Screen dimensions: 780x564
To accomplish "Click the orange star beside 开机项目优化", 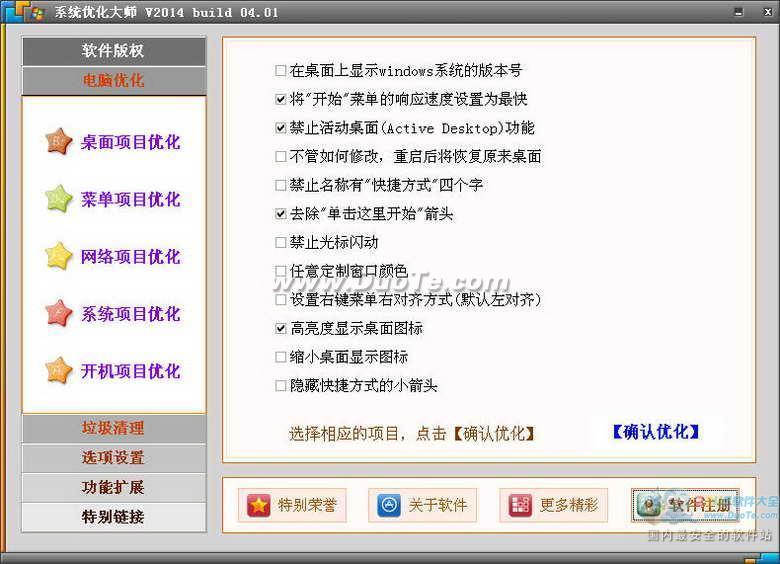I will 59,371.
